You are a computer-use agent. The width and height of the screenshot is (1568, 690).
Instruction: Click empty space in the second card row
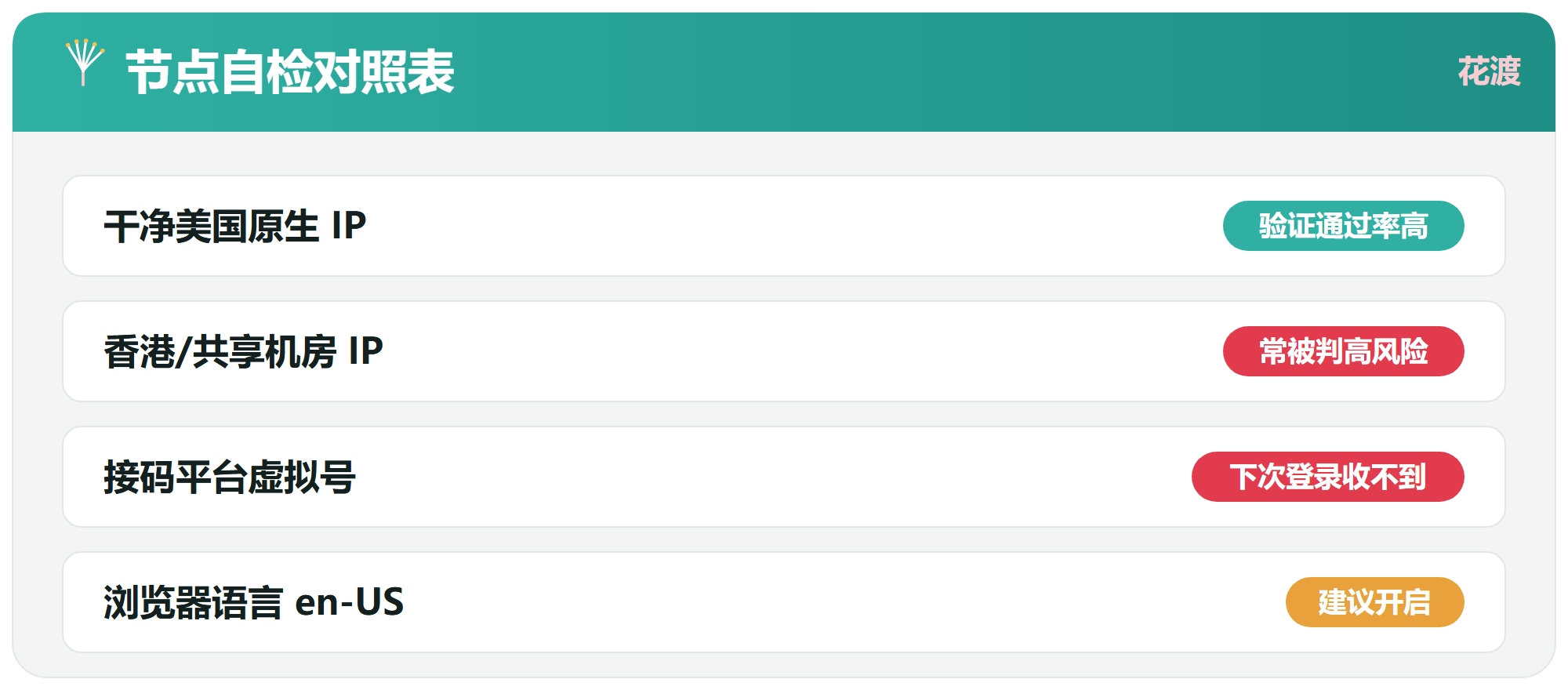click(784, 351)
